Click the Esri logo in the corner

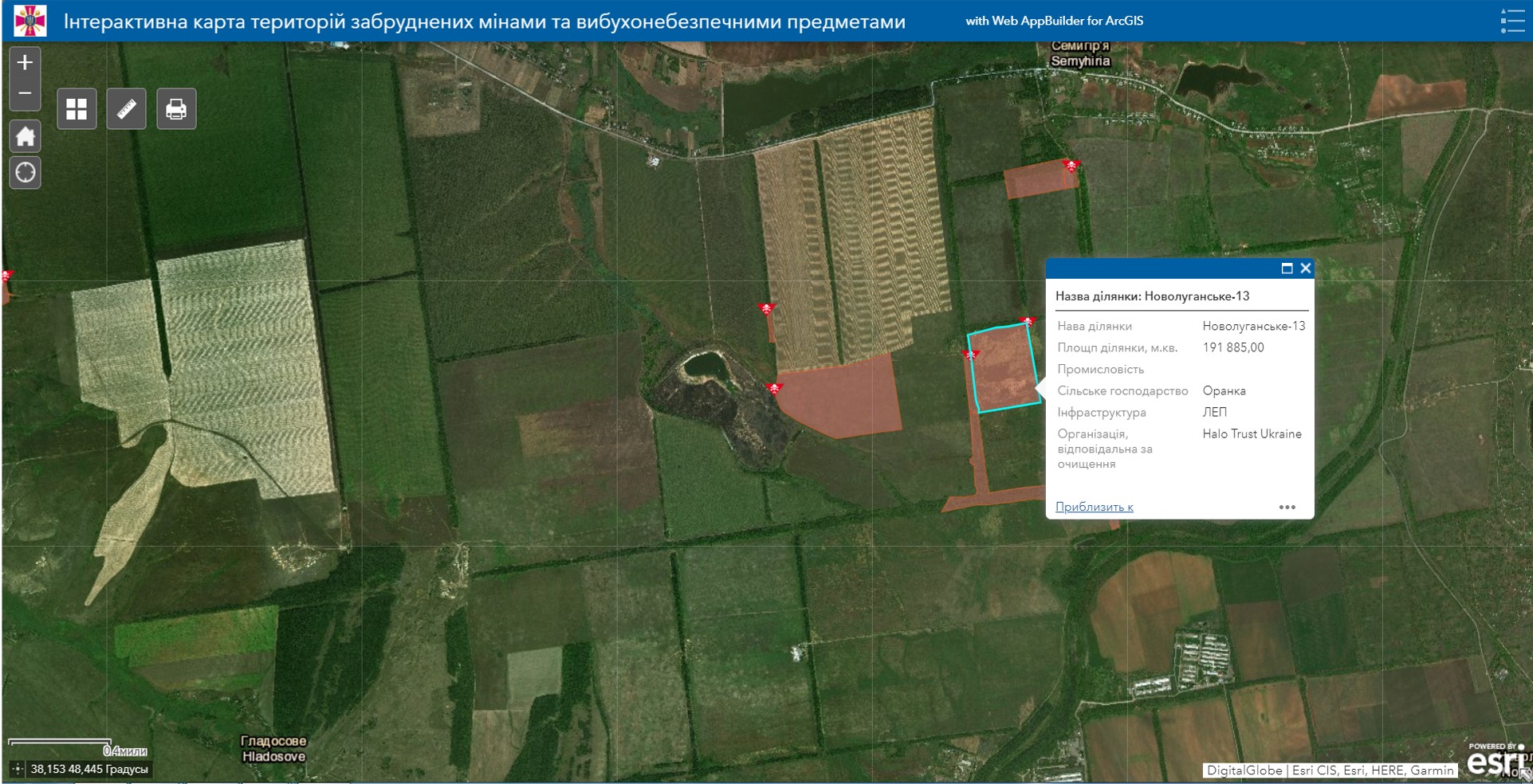(x=1492, y=762)
